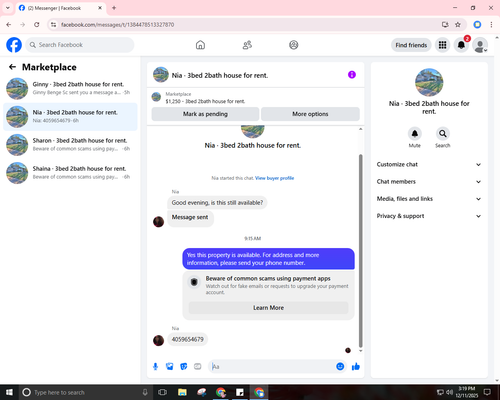500x400 pixels.
Task: Open Windows notification center icon
Action: click(x=487, y=392)
